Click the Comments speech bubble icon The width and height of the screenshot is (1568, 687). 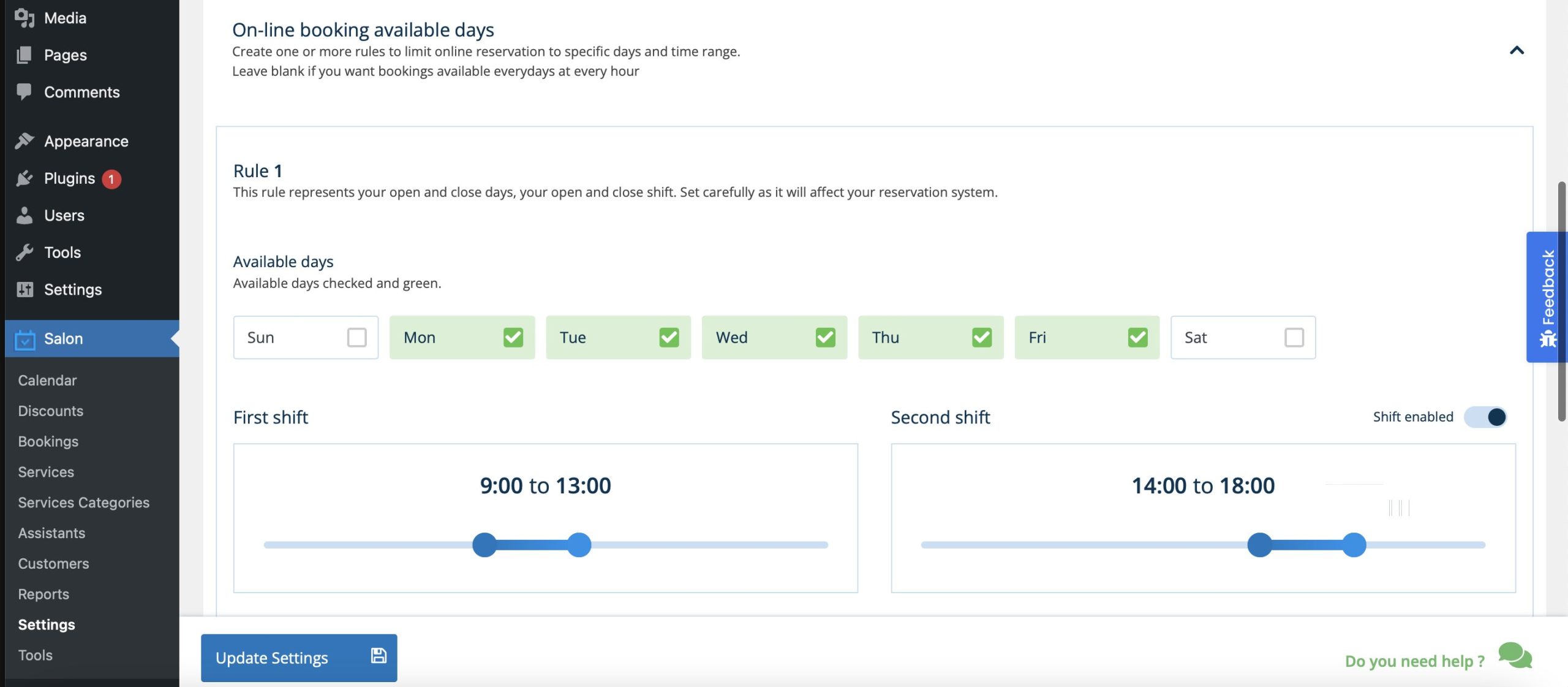coord(24,92)
